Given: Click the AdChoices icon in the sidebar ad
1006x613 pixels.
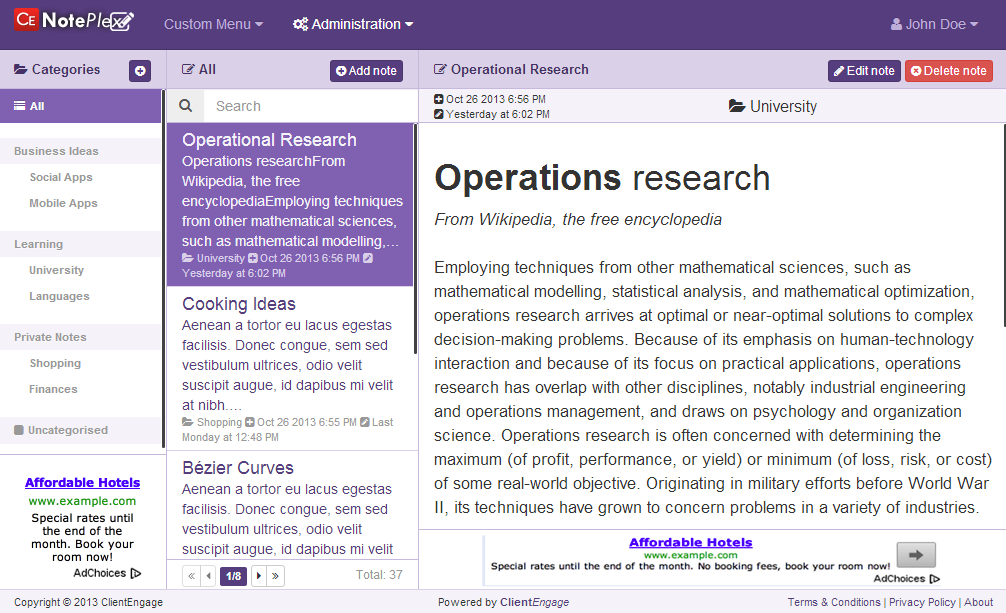Looking at the screenshot, I should click(136, 573).
